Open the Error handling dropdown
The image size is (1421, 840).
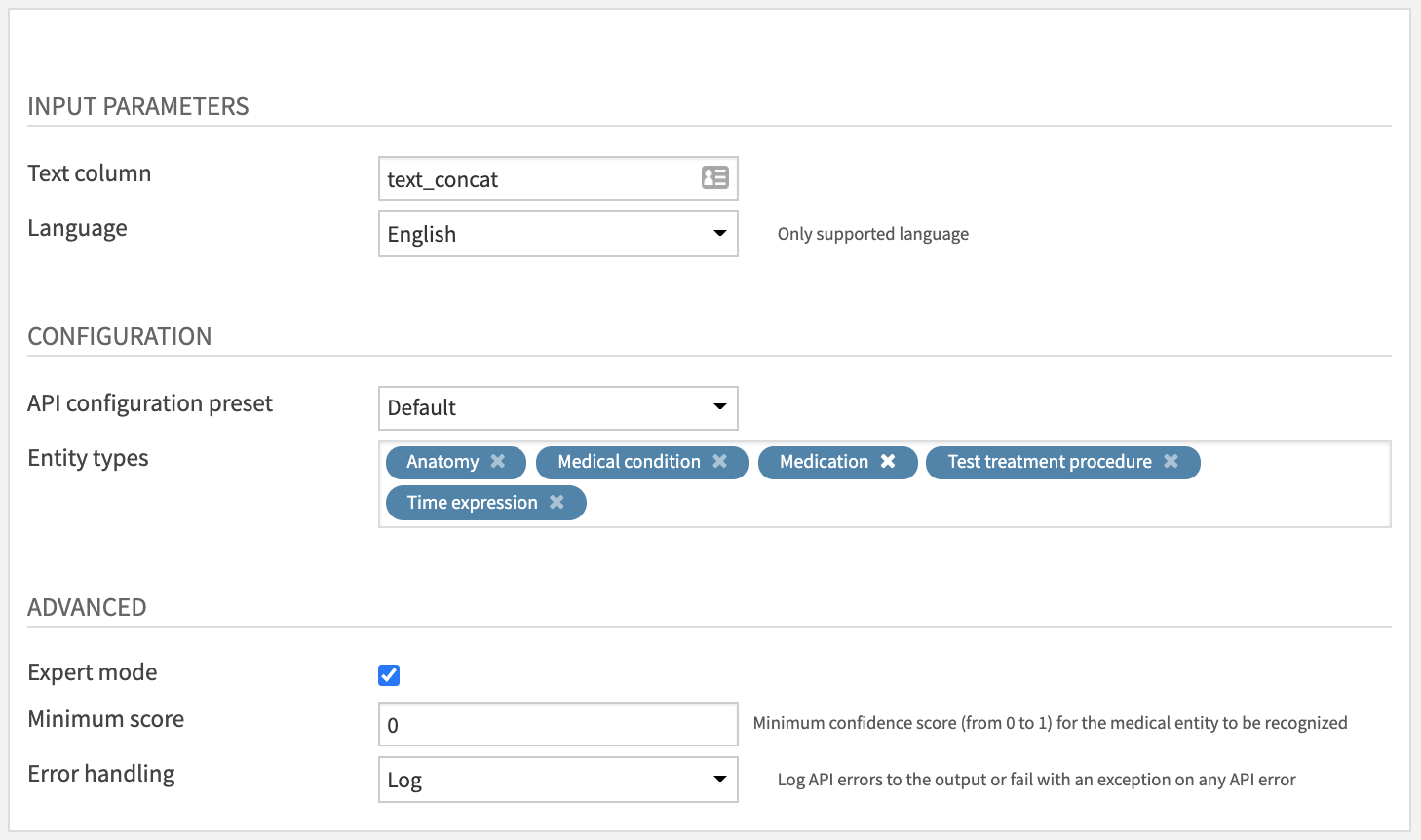click(720, 780)
